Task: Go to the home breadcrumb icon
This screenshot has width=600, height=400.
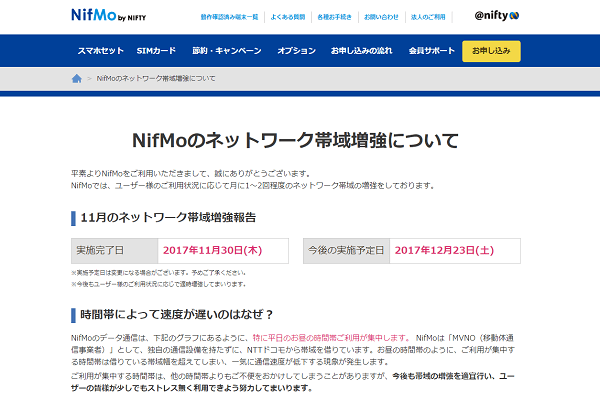Action: tap(77, 78)
